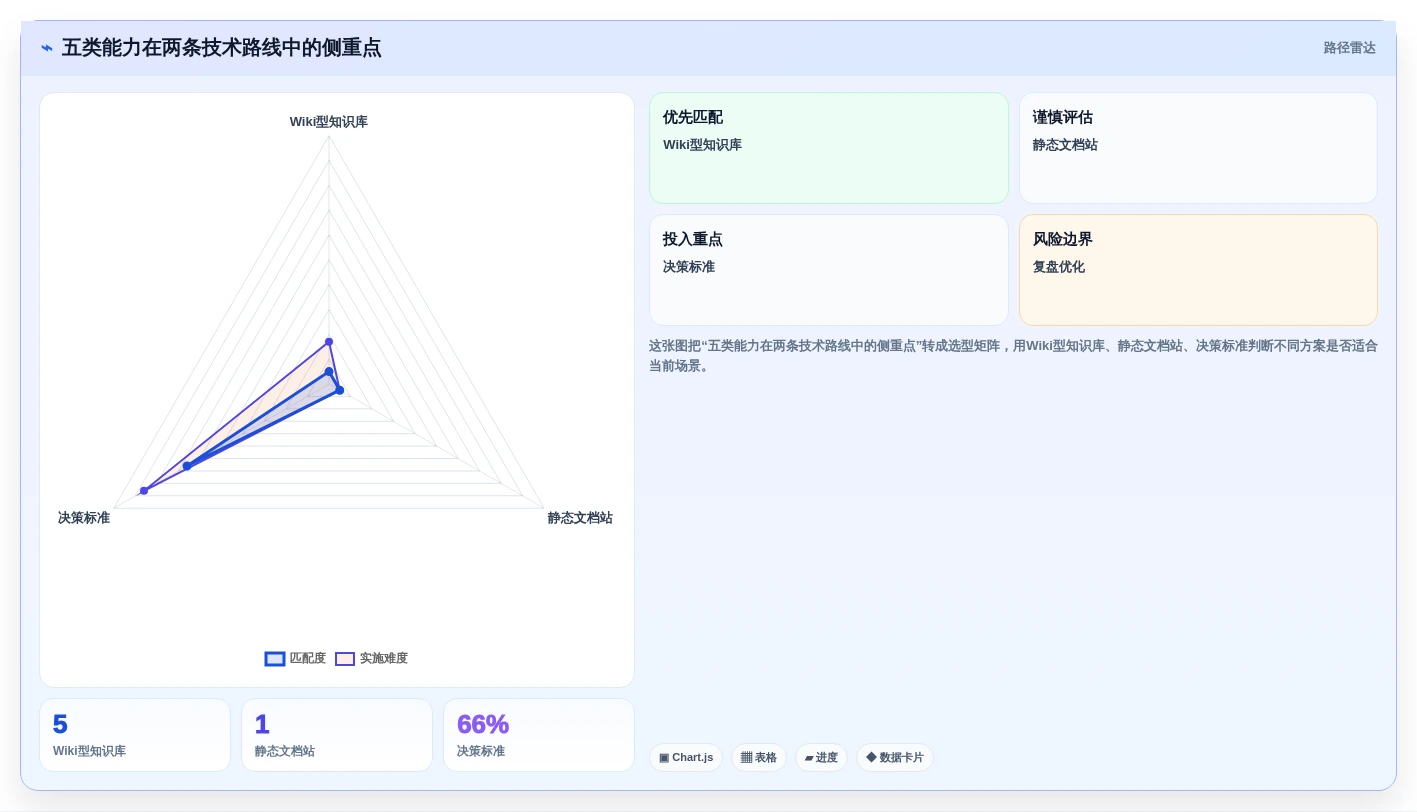This screenshot has width=1417, height=812.
Task: Select the 谨慎评估 card
Action: coord(1198,148)
